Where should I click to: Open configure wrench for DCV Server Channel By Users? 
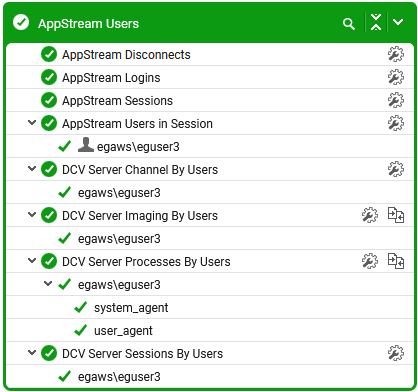pos(396,169)
